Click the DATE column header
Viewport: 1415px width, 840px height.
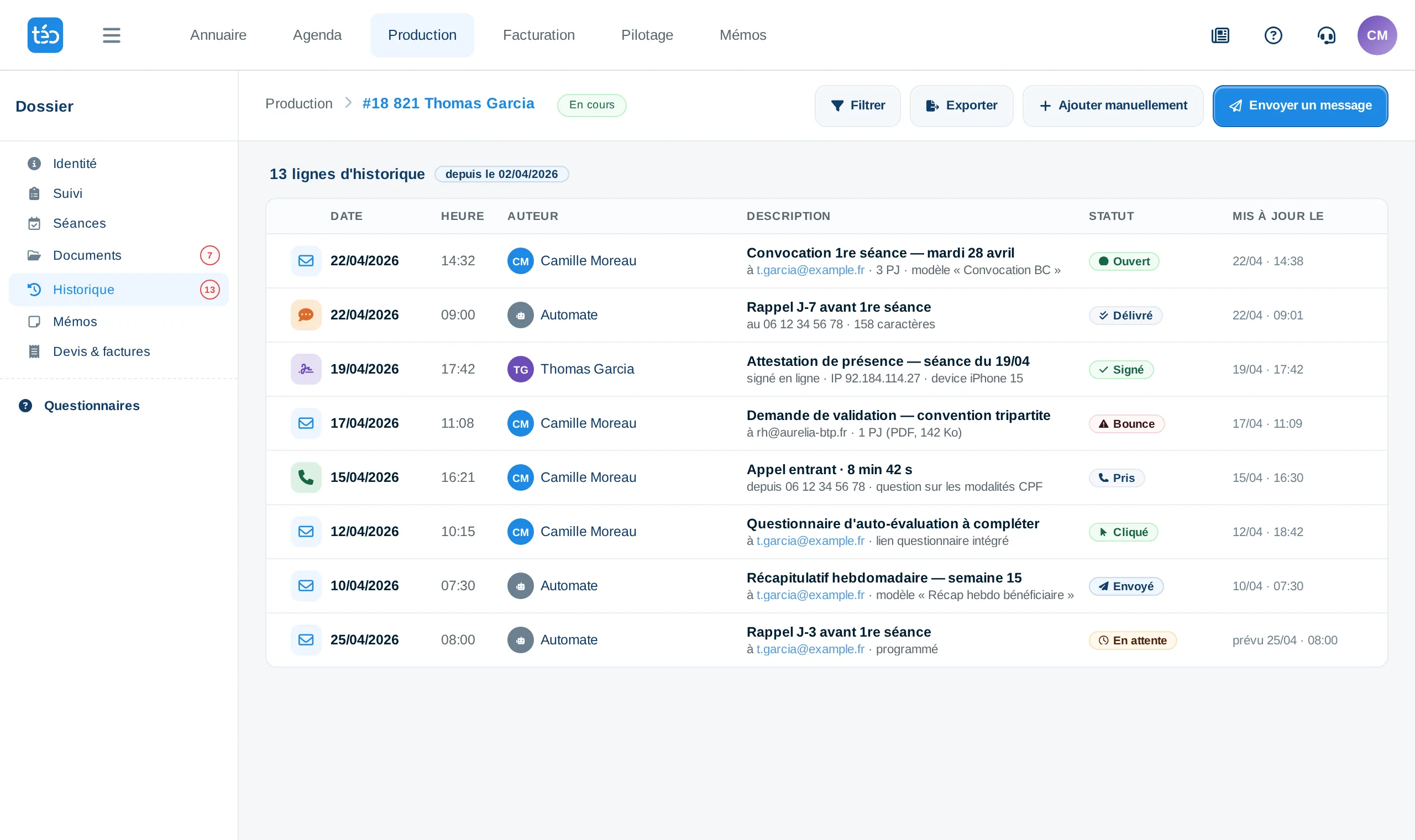click(x=347, y=216)
